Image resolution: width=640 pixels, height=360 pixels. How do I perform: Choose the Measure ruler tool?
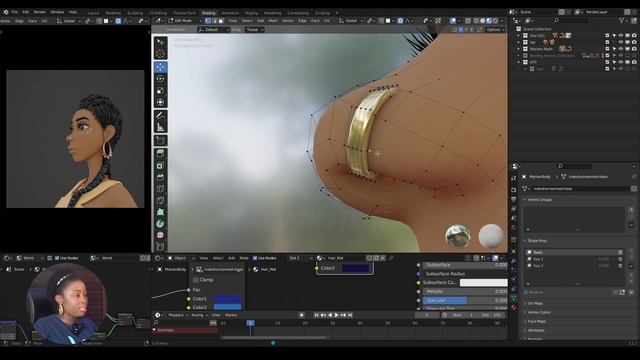point(160,127)
